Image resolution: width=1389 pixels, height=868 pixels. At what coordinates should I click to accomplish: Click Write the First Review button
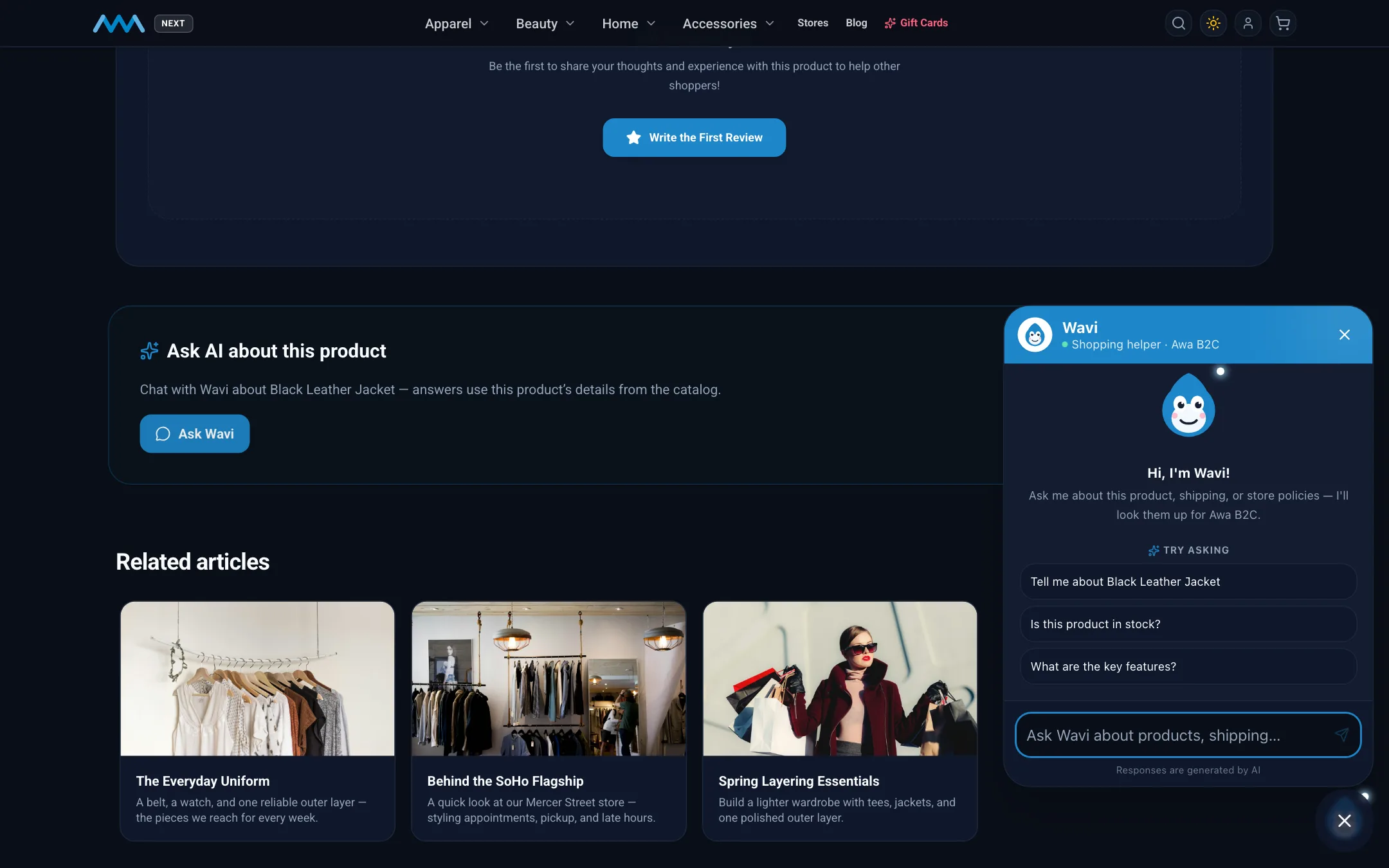pyautogui.click(x=694, y=138)
